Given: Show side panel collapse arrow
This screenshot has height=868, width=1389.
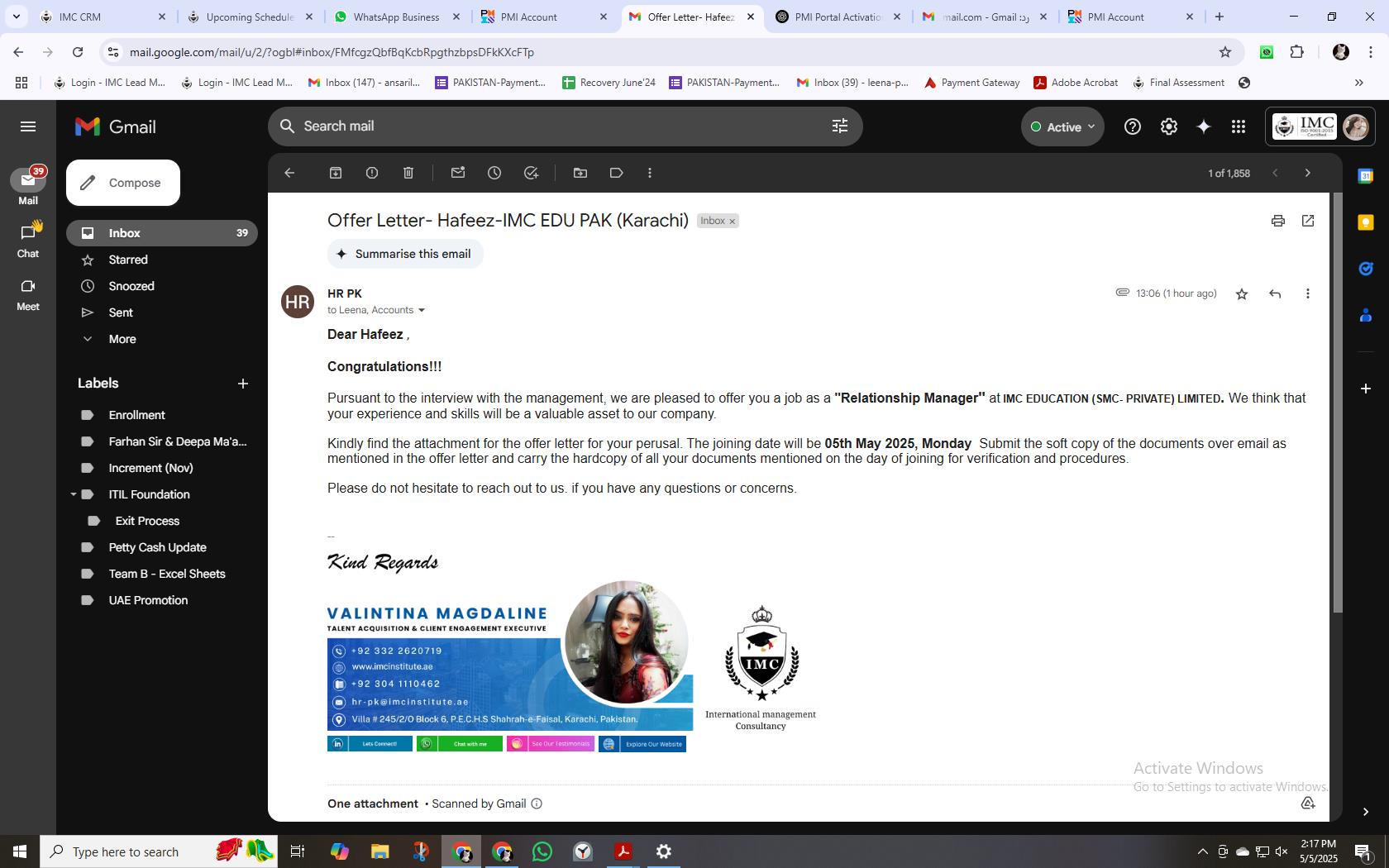Looking at the screenshot, I should (x=1366, y=812).
